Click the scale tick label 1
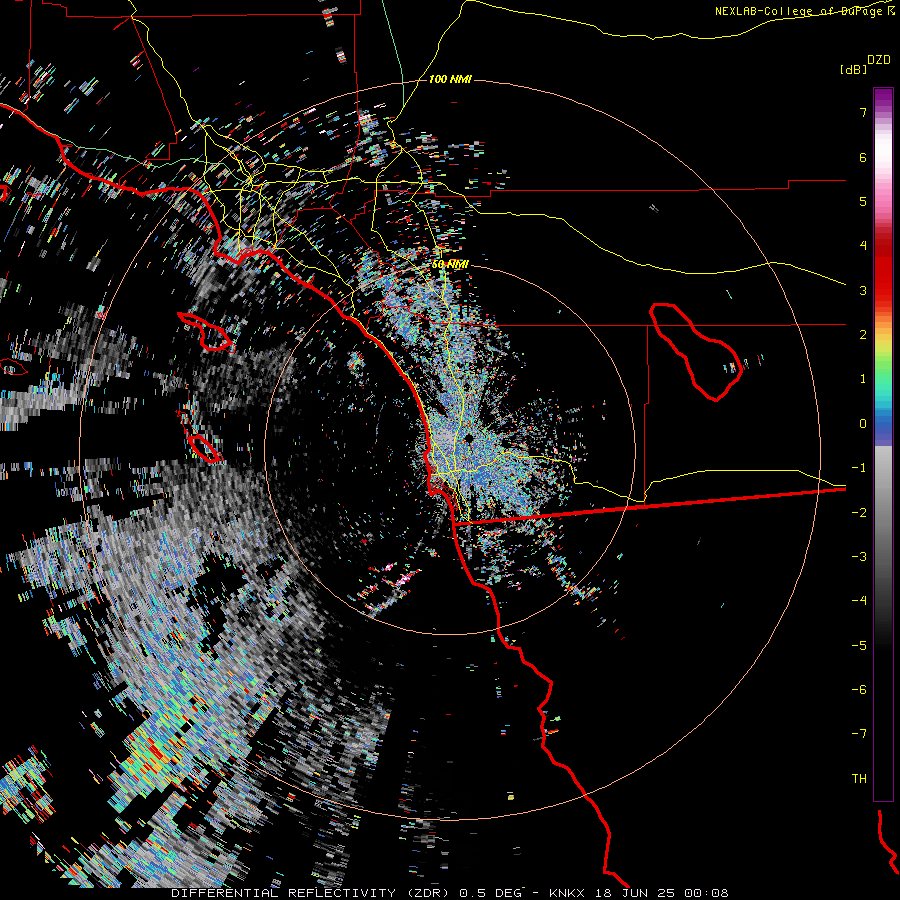 click(863, 379)
